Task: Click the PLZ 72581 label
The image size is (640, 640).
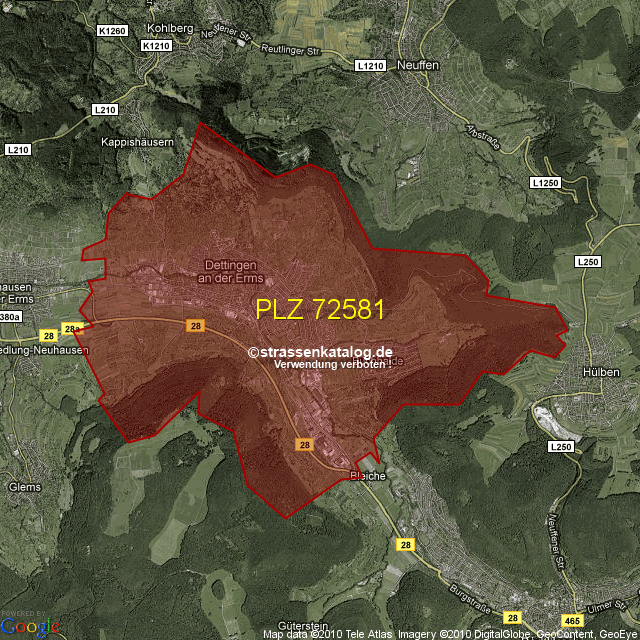Action: (x=320, y=309)
